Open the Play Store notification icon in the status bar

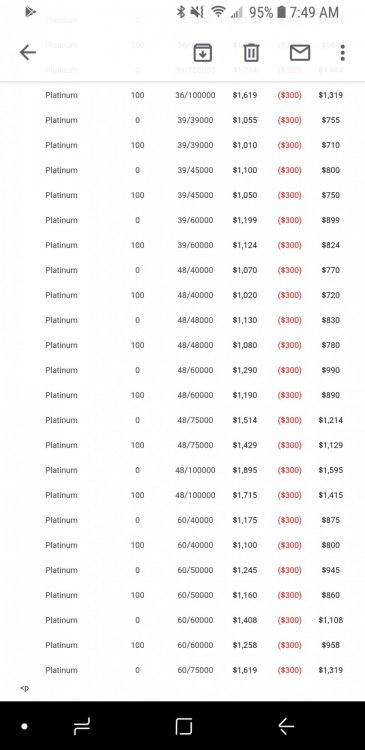(x=31, y=12)
